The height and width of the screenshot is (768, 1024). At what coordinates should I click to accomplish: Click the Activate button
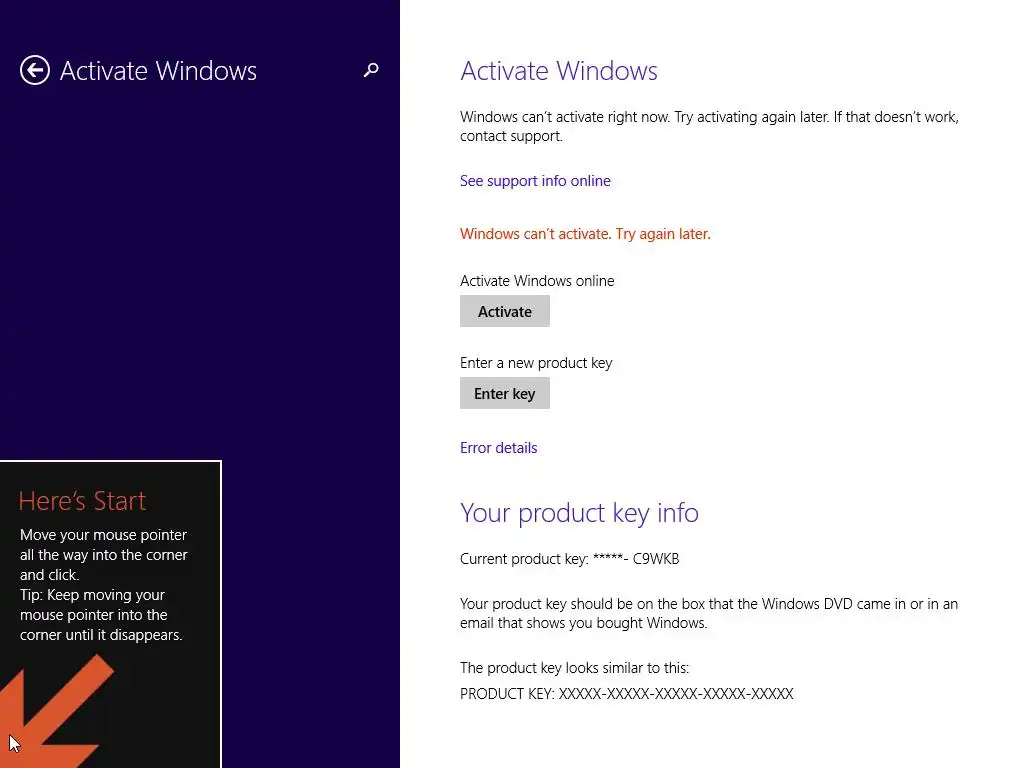pyautogui.click(x=505, y=312)
